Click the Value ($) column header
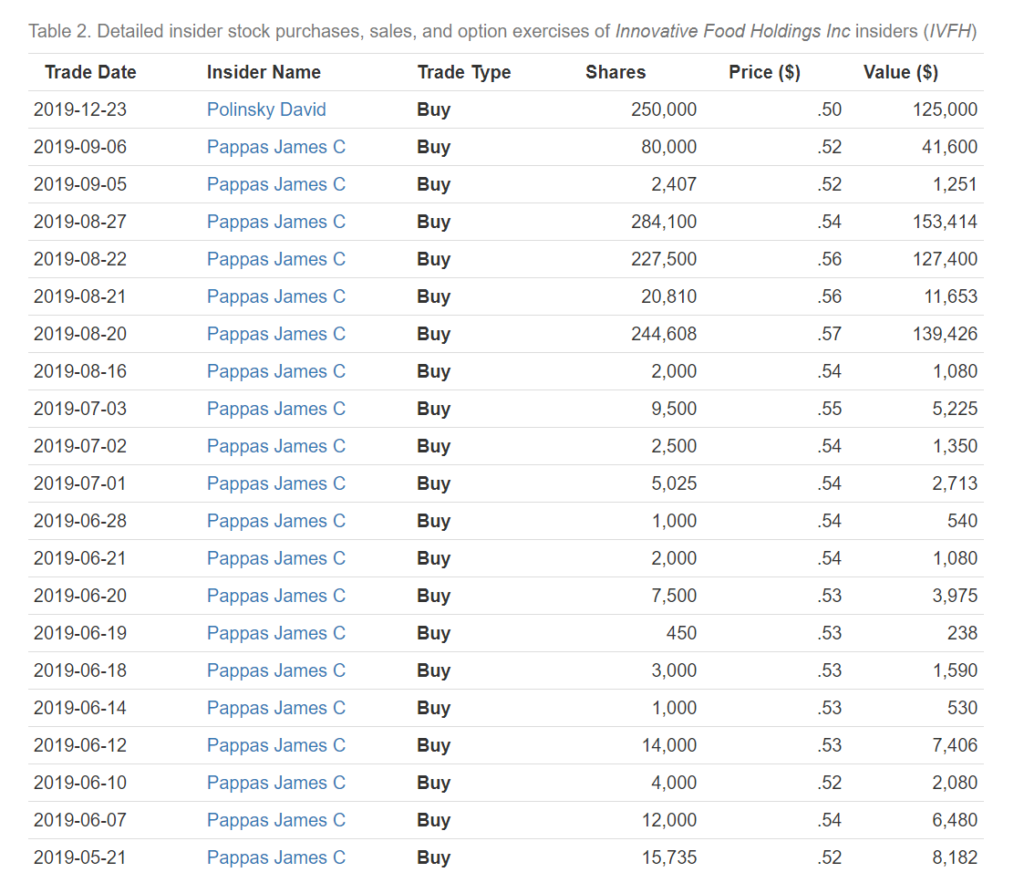 (901, 72)
